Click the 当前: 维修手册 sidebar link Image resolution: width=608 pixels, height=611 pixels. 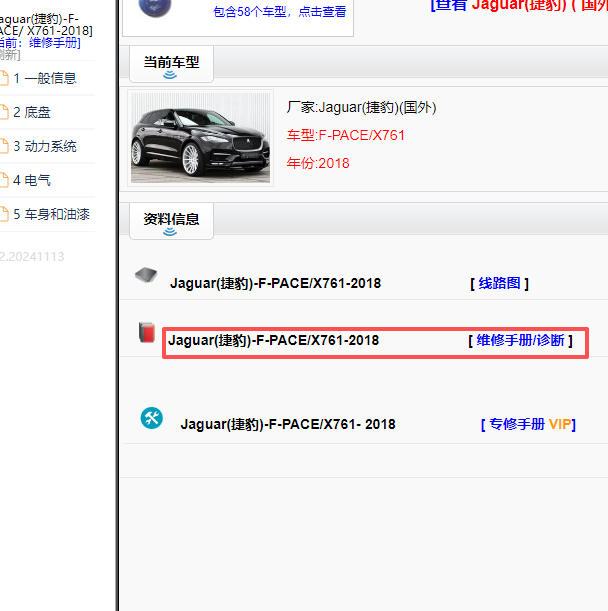pos(40,42)
